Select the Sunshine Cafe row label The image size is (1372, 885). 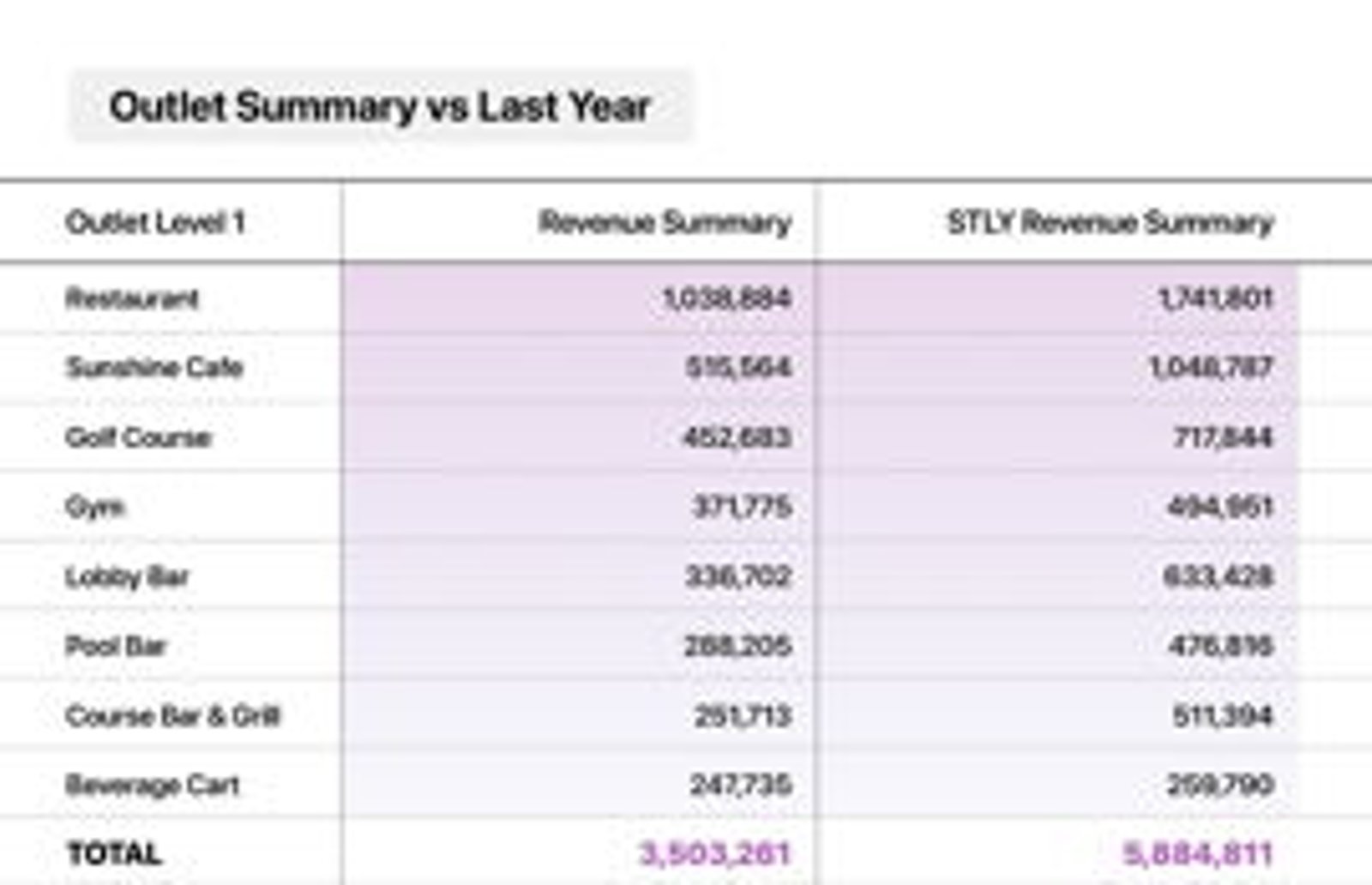[x=154, y=368]
